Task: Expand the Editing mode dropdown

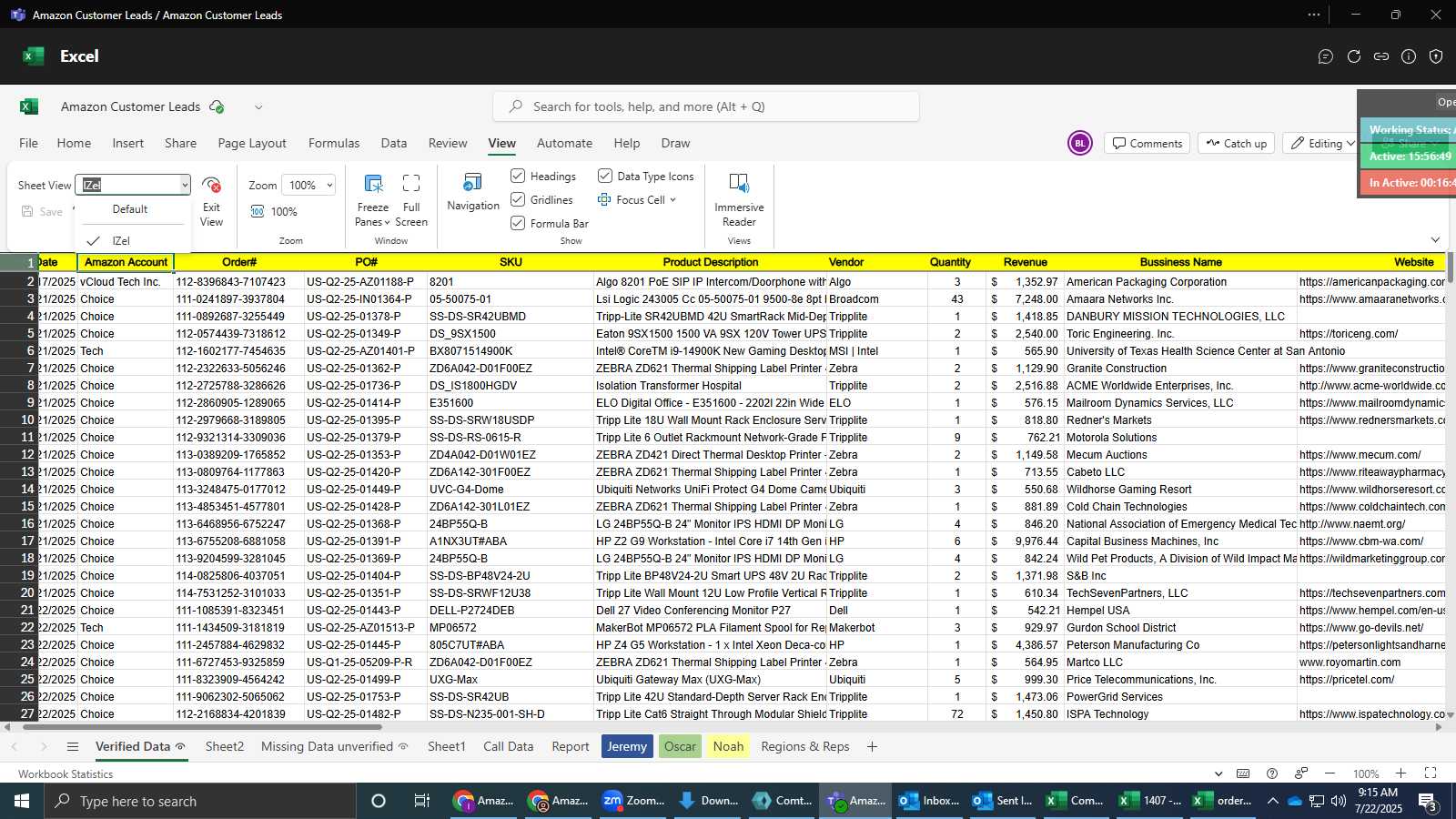Action: tap(1350, 144)
